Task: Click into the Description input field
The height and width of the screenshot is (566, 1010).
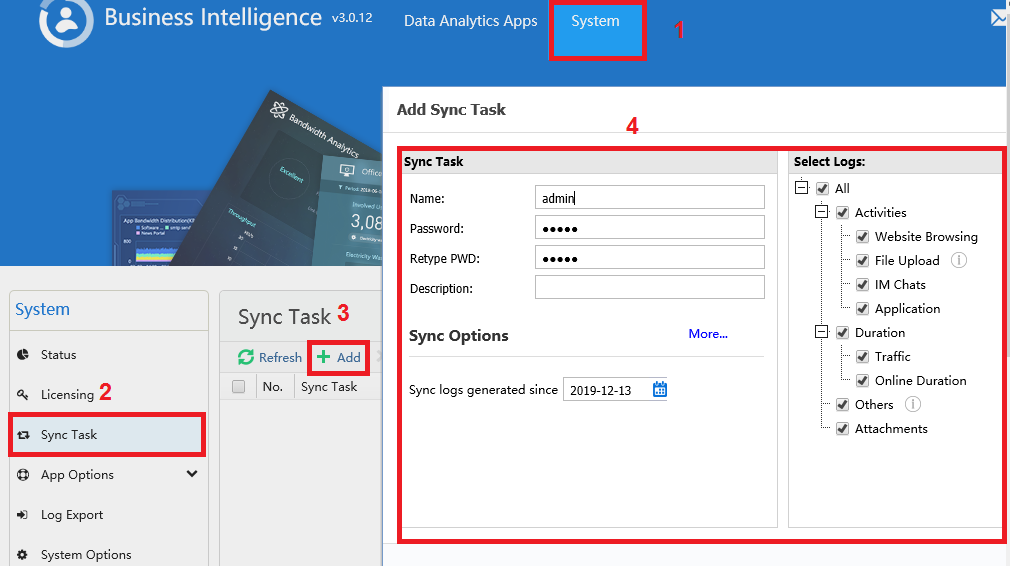Action: [649, 287]
